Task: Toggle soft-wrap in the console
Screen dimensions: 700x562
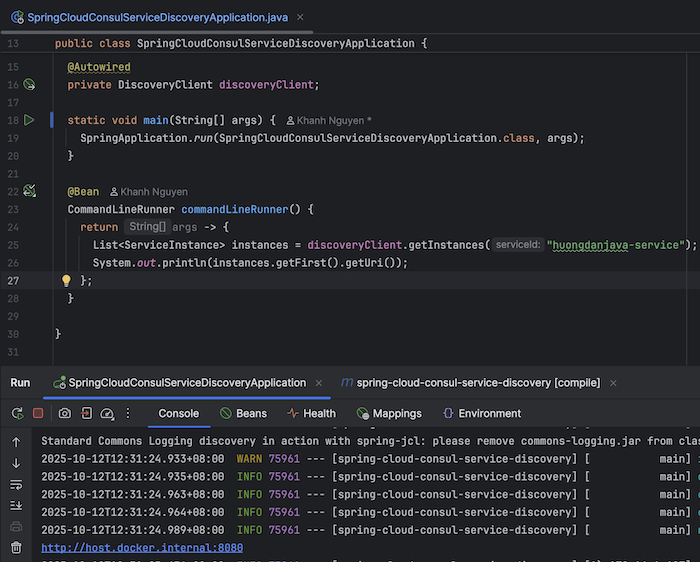Action: pyautogui.click(x=16, y=484)
